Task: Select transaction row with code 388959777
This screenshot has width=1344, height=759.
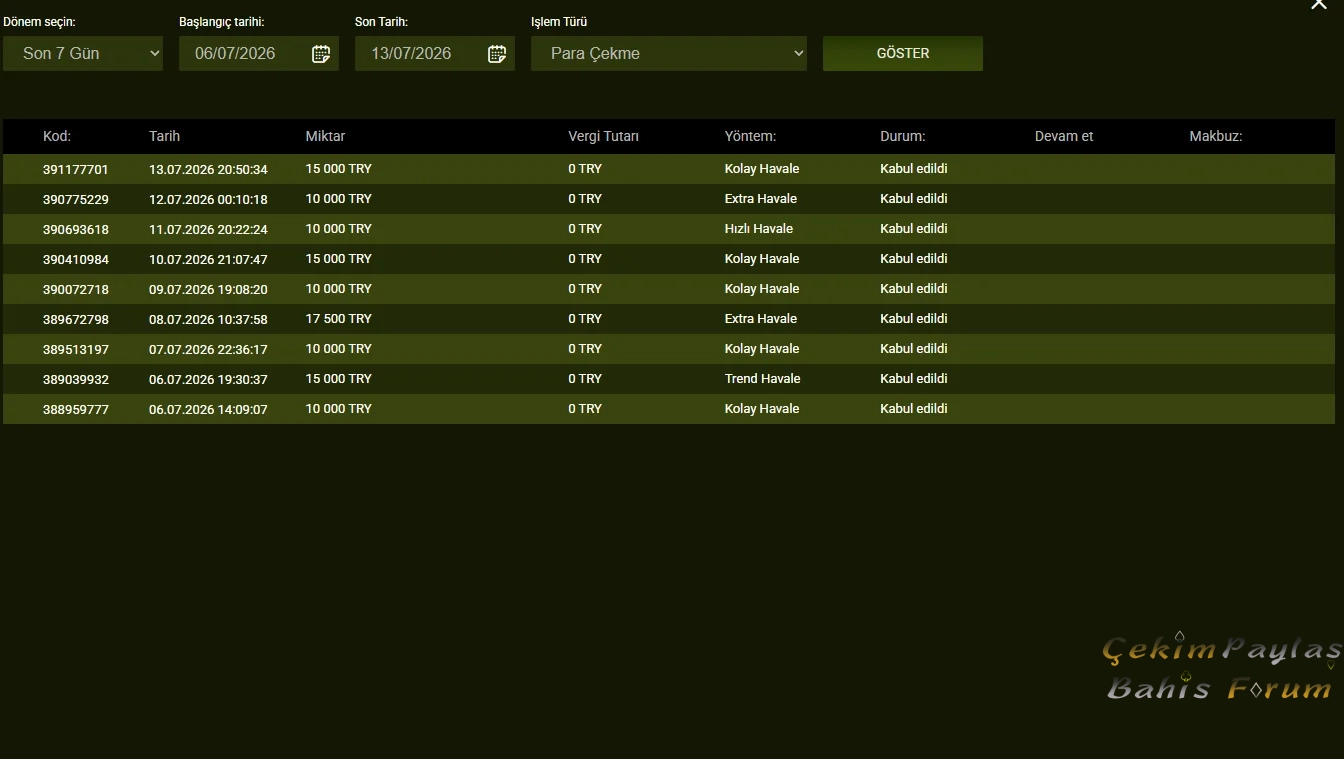Action: pos(669,409)
